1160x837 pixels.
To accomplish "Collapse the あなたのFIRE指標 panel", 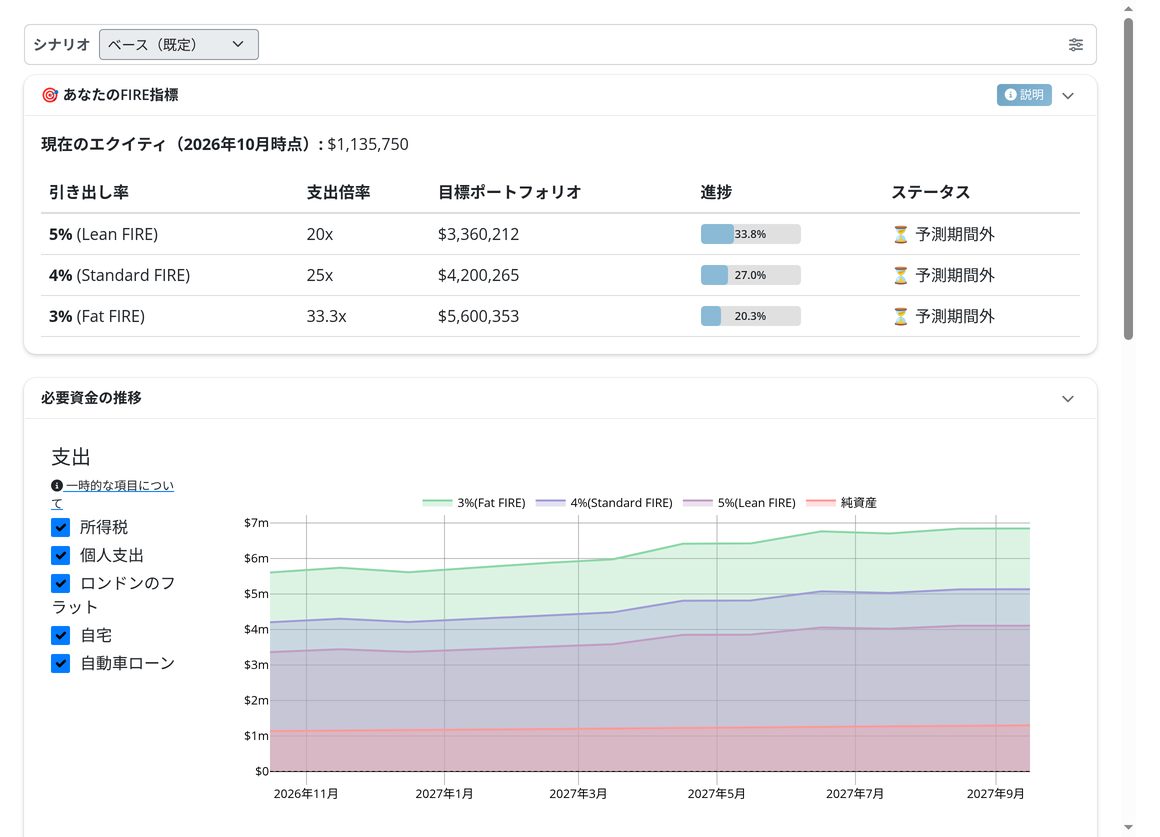I will (1068, 95).
